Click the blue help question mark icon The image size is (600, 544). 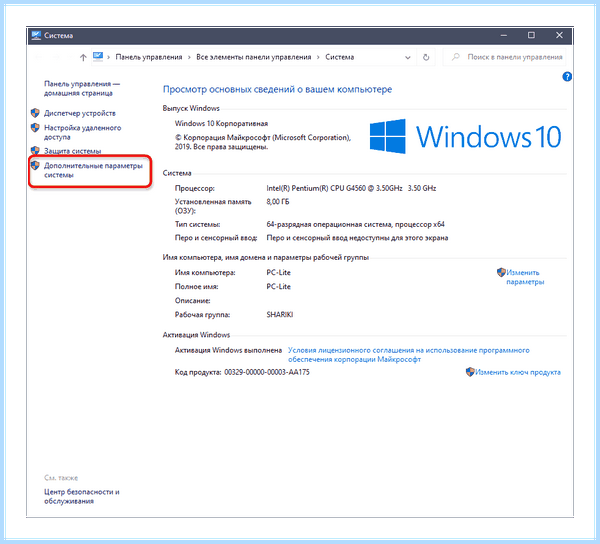pyautogui.click(x=567, y=77)
